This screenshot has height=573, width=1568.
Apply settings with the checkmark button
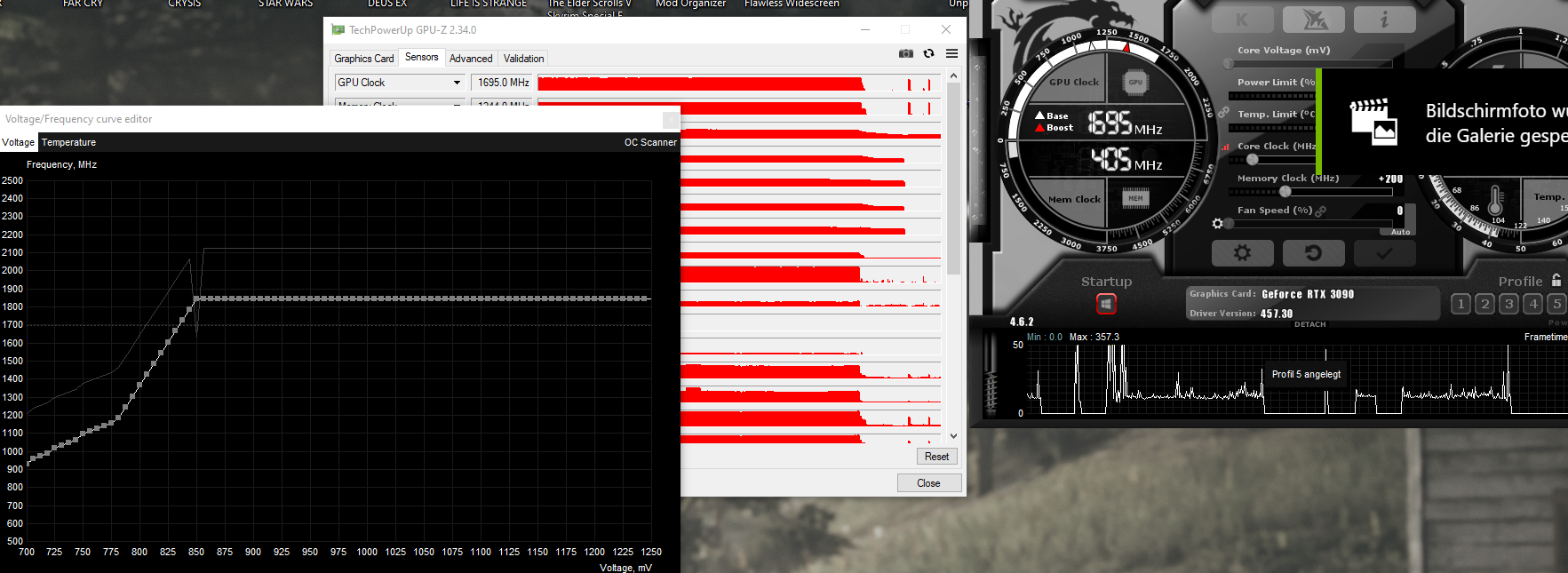[1384, 253]
